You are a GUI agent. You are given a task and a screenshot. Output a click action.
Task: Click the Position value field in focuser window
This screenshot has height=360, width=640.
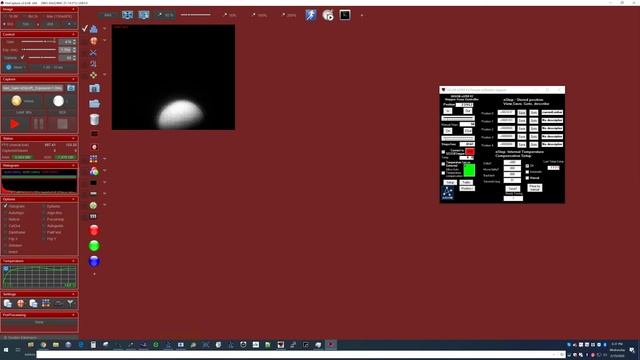pos(464,104)
